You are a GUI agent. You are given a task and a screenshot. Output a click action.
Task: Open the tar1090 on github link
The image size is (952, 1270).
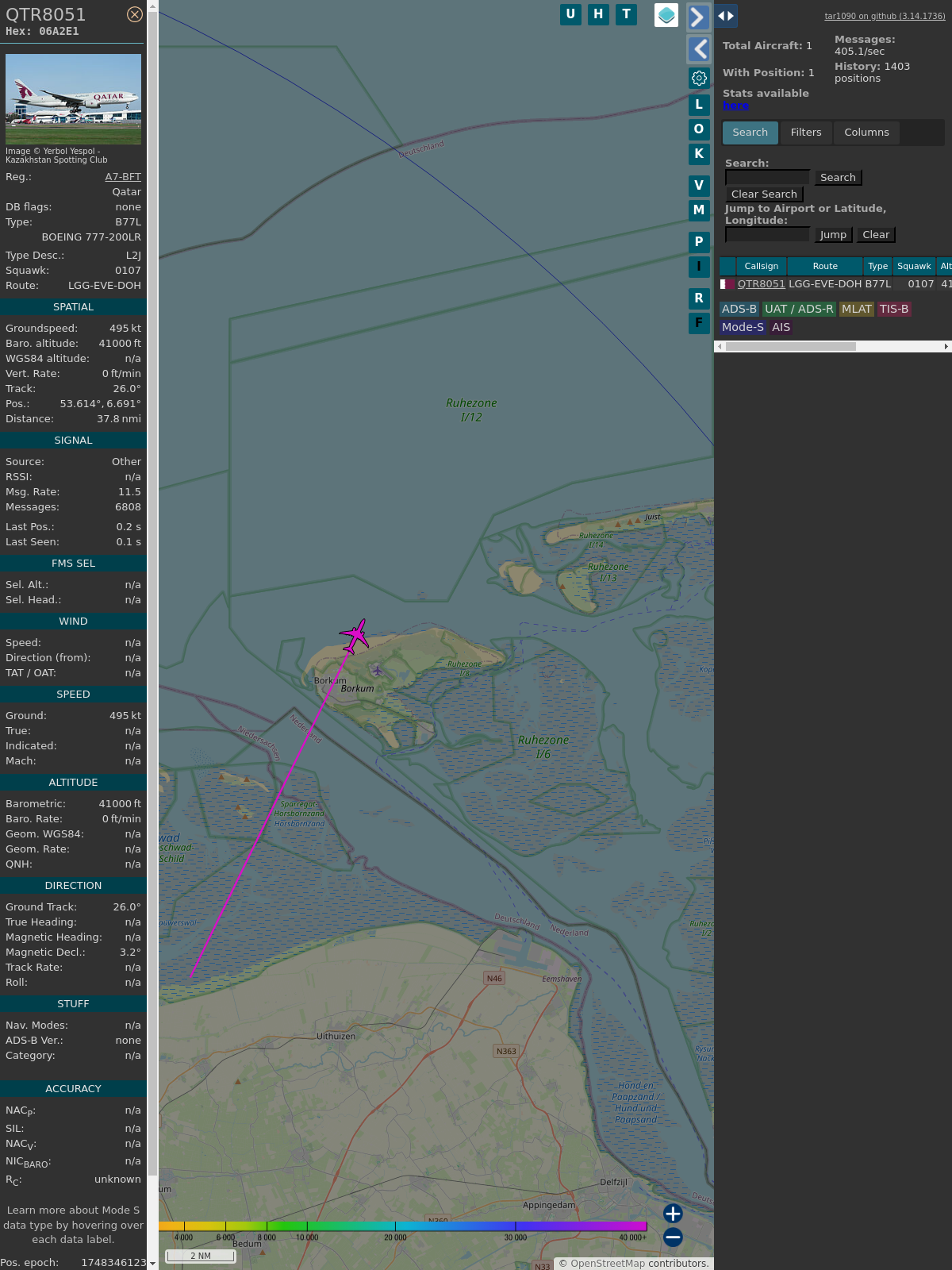[885, 16]
